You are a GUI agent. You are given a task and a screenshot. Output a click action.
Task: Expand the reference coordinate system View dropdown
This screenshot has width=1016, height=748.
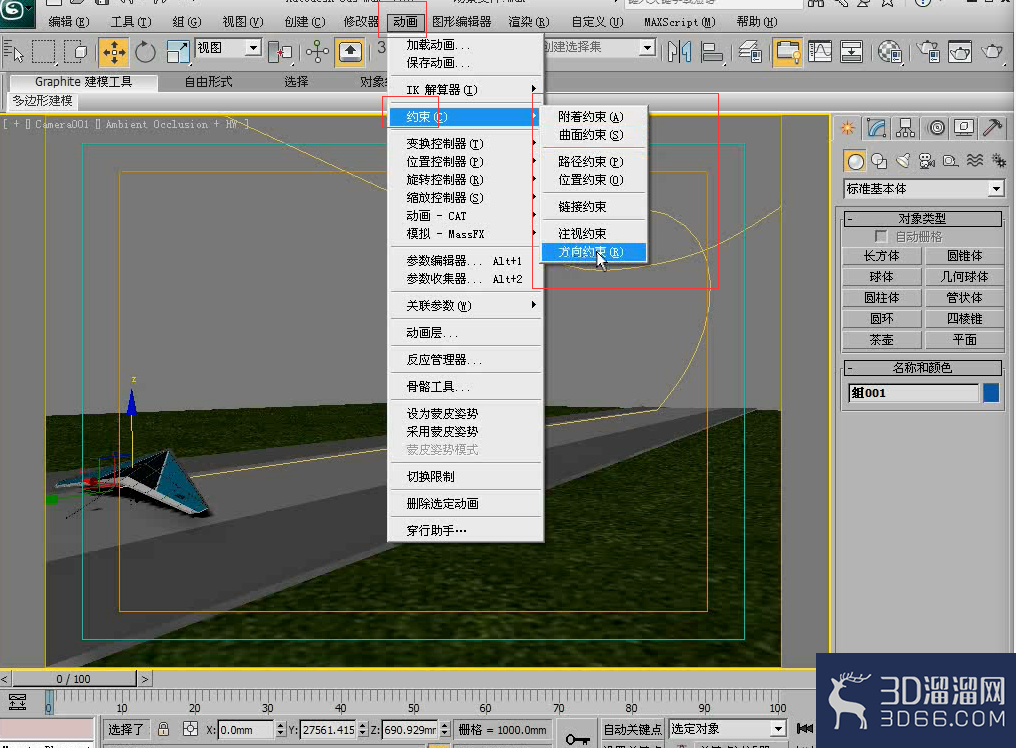click(x=253, y=47)
